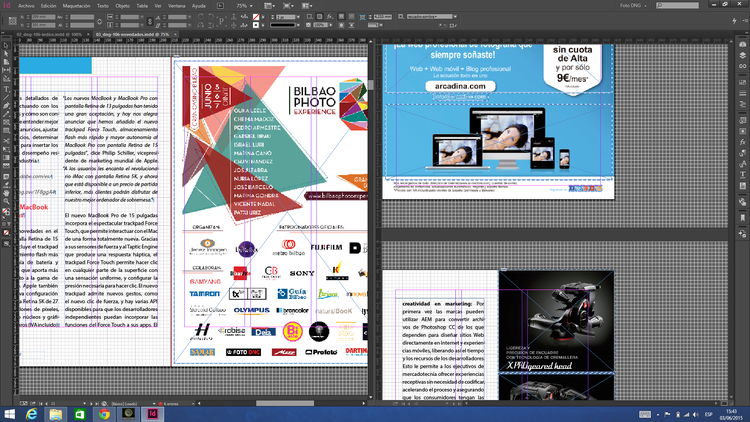Viewport: 750px width, 422px height.
Task: Click the stroke color swatch in control panel
Action: click(x=256, y=25)
